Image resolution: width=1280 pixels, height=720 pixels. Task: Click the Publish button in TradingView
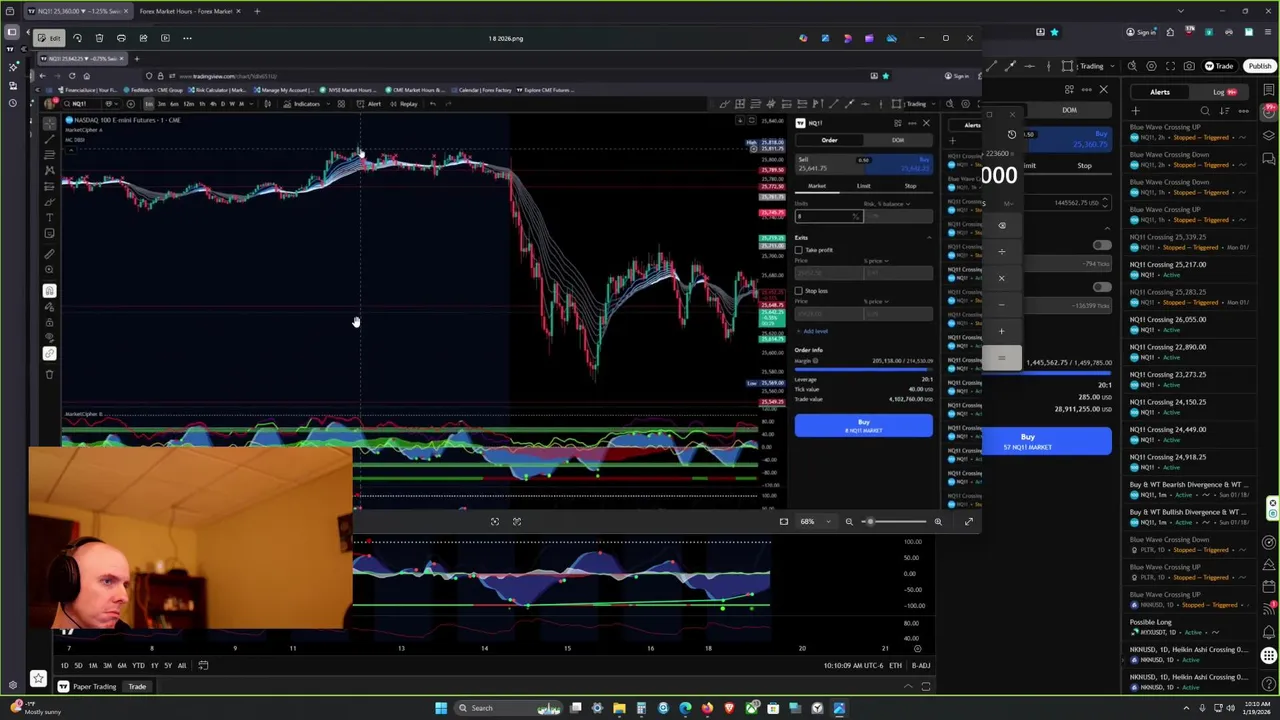1259,66
